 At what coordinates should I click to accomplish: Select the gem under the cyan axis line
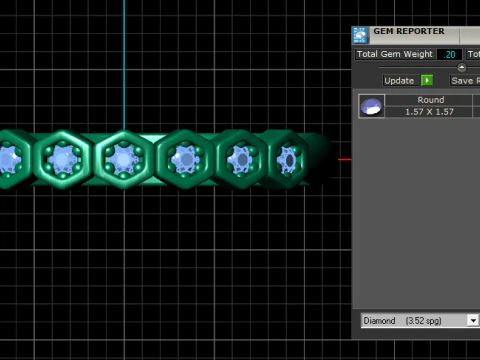(x=123, y=159)
